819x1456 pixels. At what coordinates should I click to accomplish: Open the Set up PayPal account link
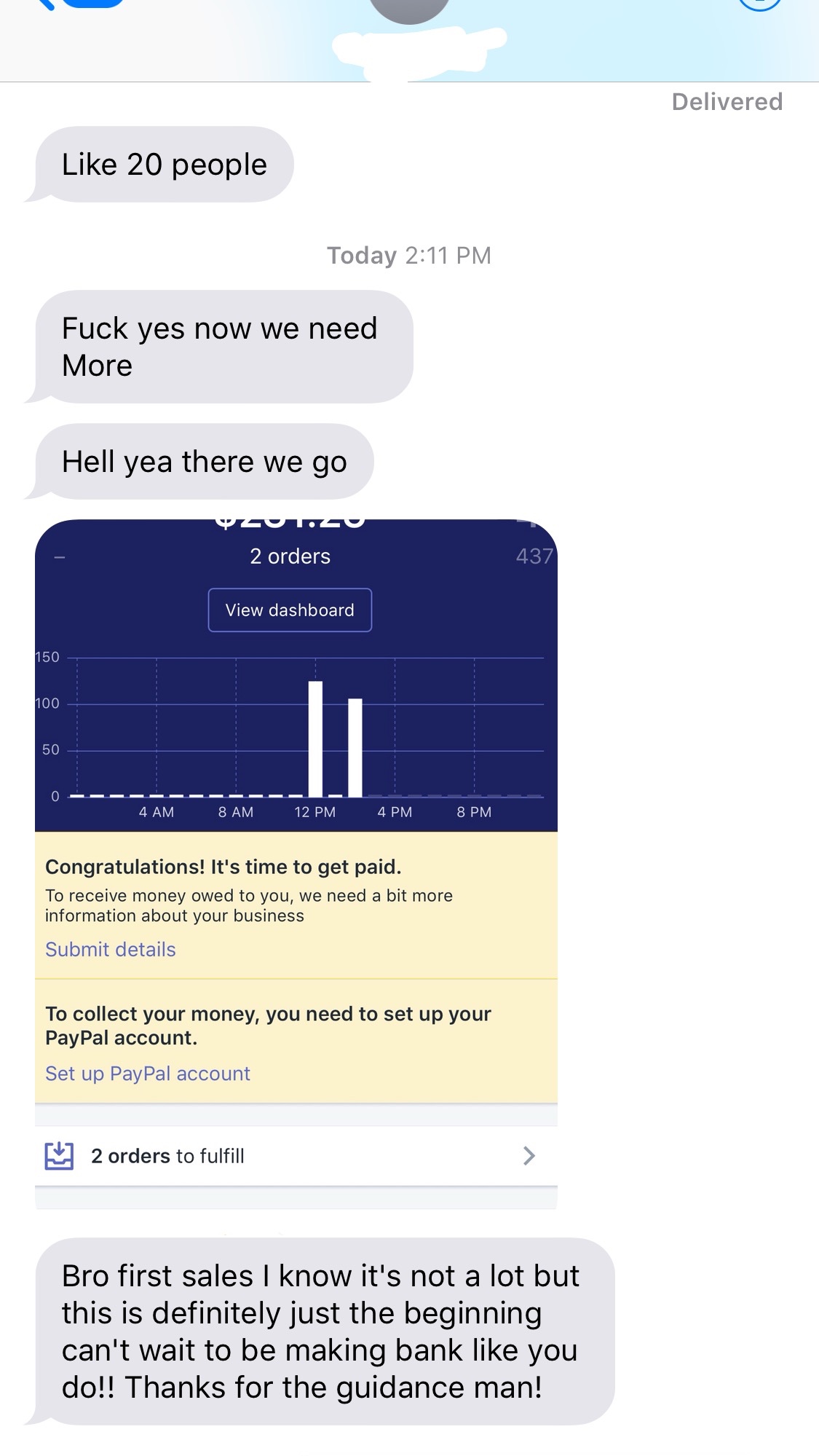click(x=148, y=1074)
